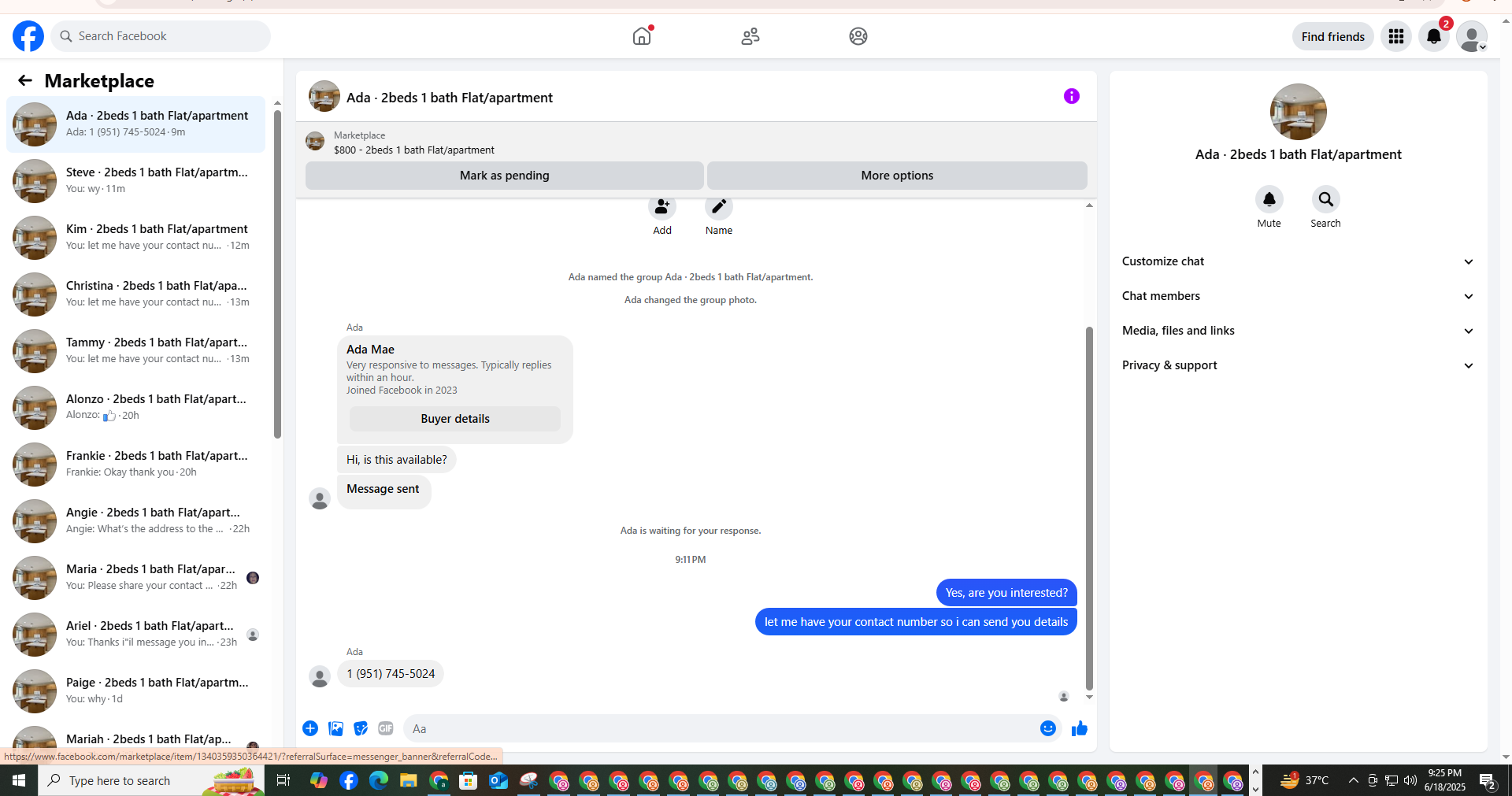Click the 'Hi, is this available?' message
This screenshot has width=1512, height=796.
[x=397, y=460]
